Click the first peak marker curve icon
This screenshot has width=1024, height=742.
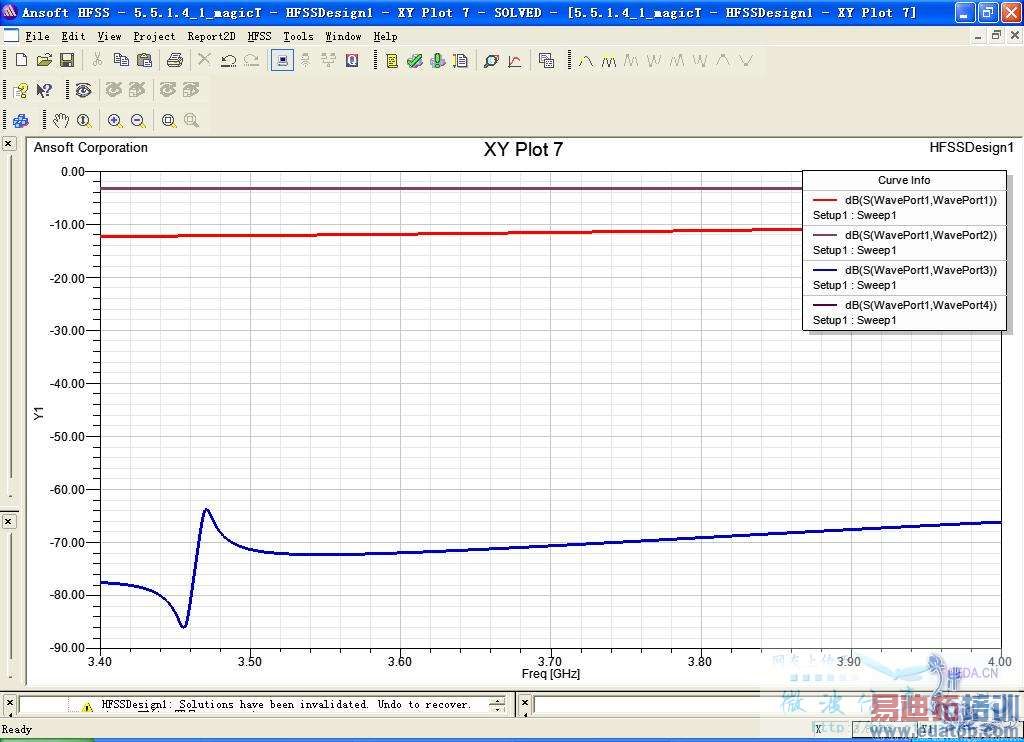pos(586,61)
